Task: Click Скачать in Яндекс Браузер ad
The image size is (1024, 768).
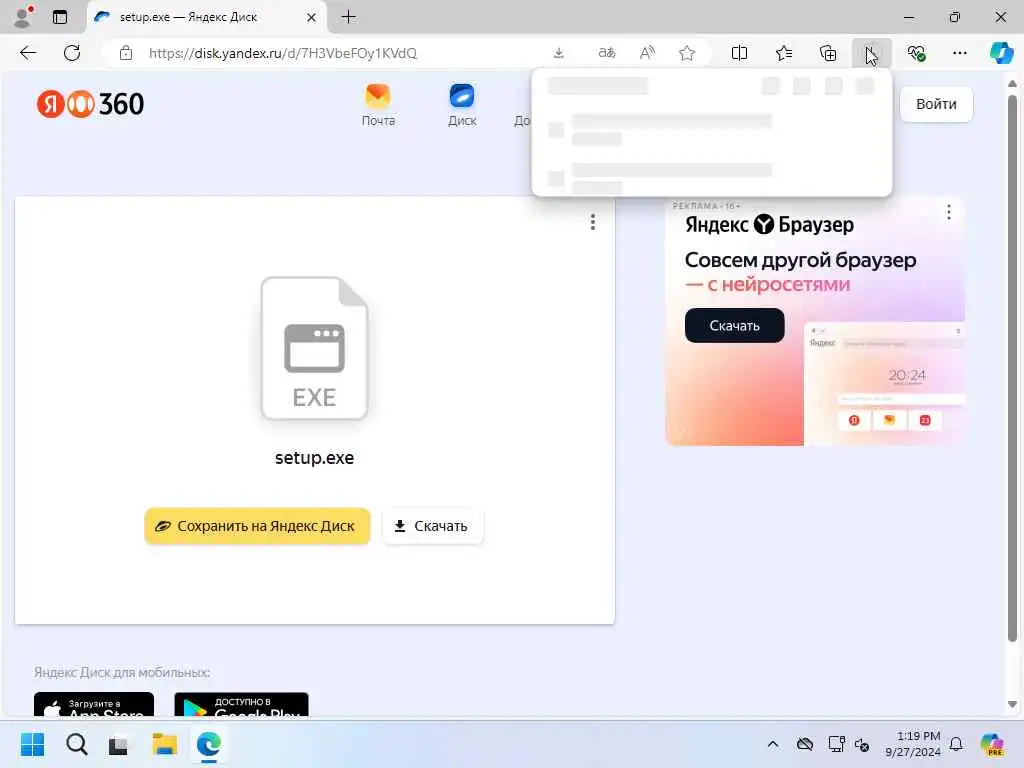Action: click(x=734, y=325)
